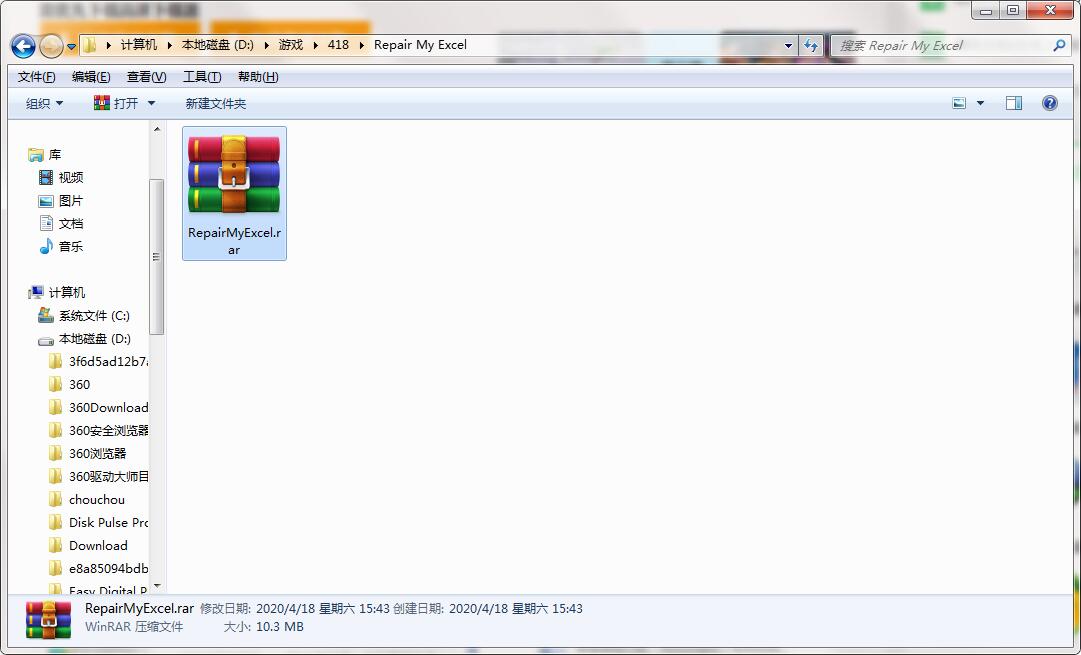Open address bar history dropdown
The height and width of the screenshot is (655, 1081).
[x=788, y=46]
